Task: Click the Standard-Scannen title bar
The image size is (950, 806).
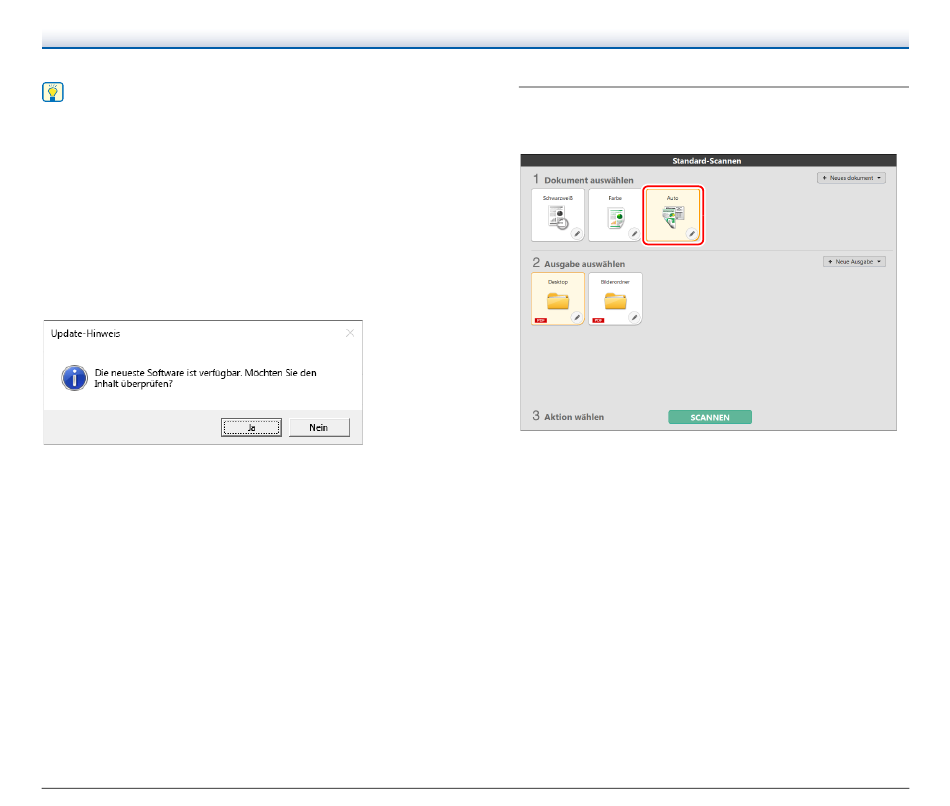Action: (x=708, y=160)
